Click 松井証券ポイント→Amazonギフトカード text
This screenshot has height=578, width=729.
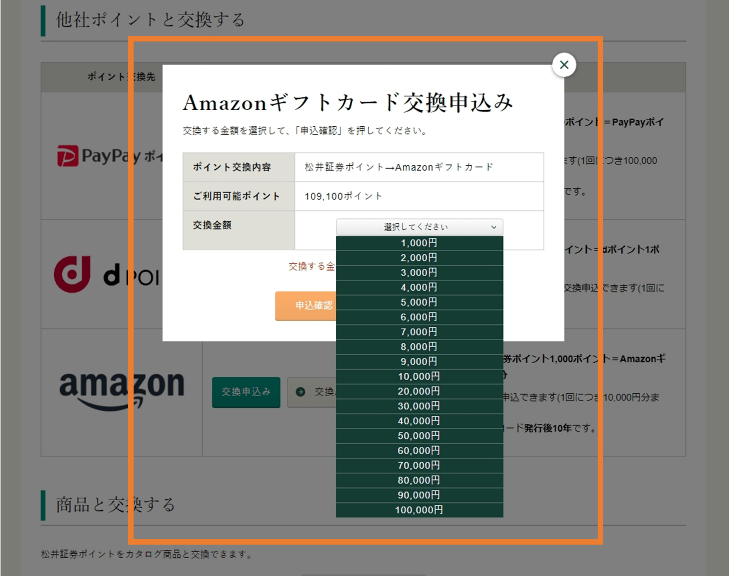[399, 167]
